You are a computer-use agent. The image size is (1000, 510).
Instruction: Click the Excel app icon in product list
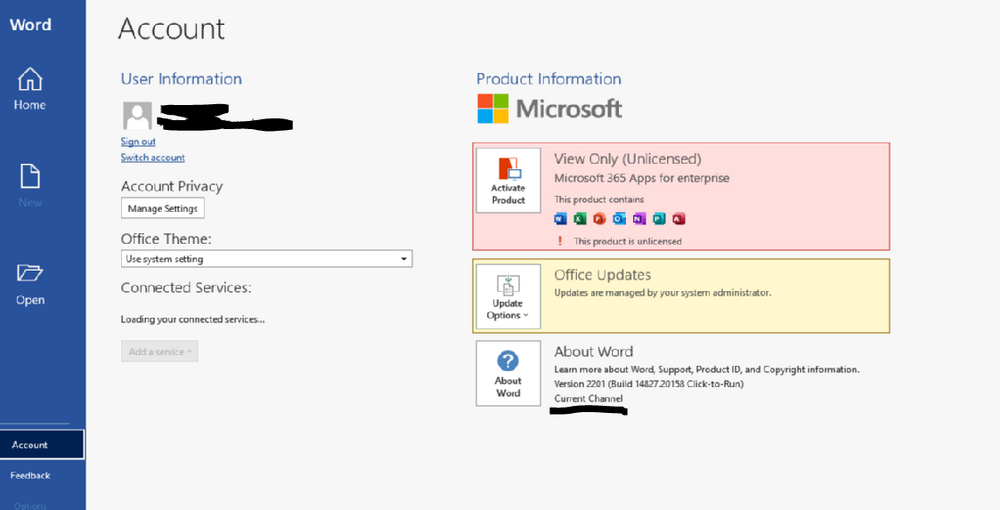click(580, 219)
